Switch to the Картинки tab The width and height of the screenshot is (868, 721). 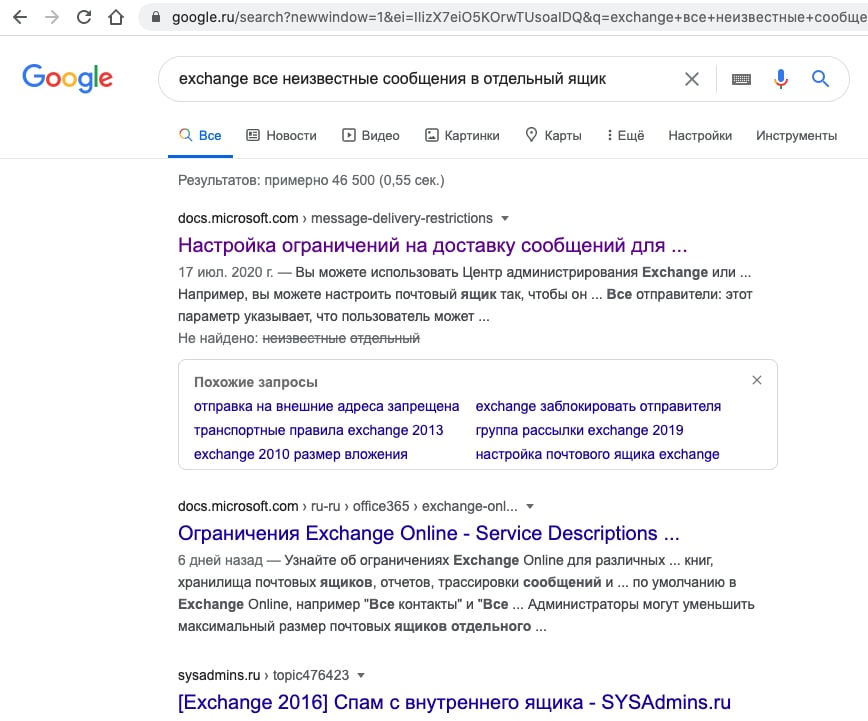point(462,135)
